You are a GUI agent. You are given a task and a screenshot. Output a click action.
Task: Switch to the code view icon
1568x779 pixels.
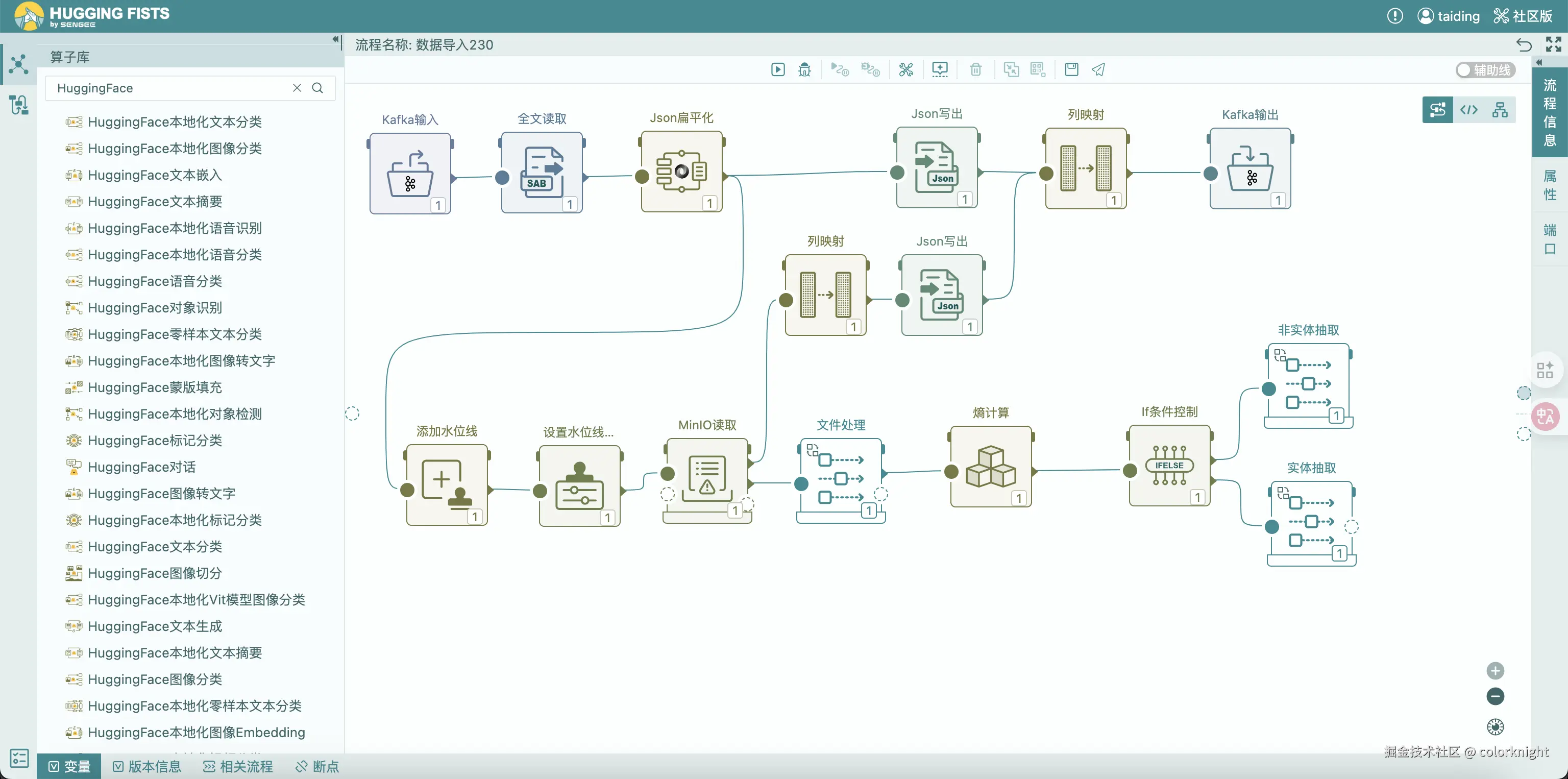pos(1468,110)
